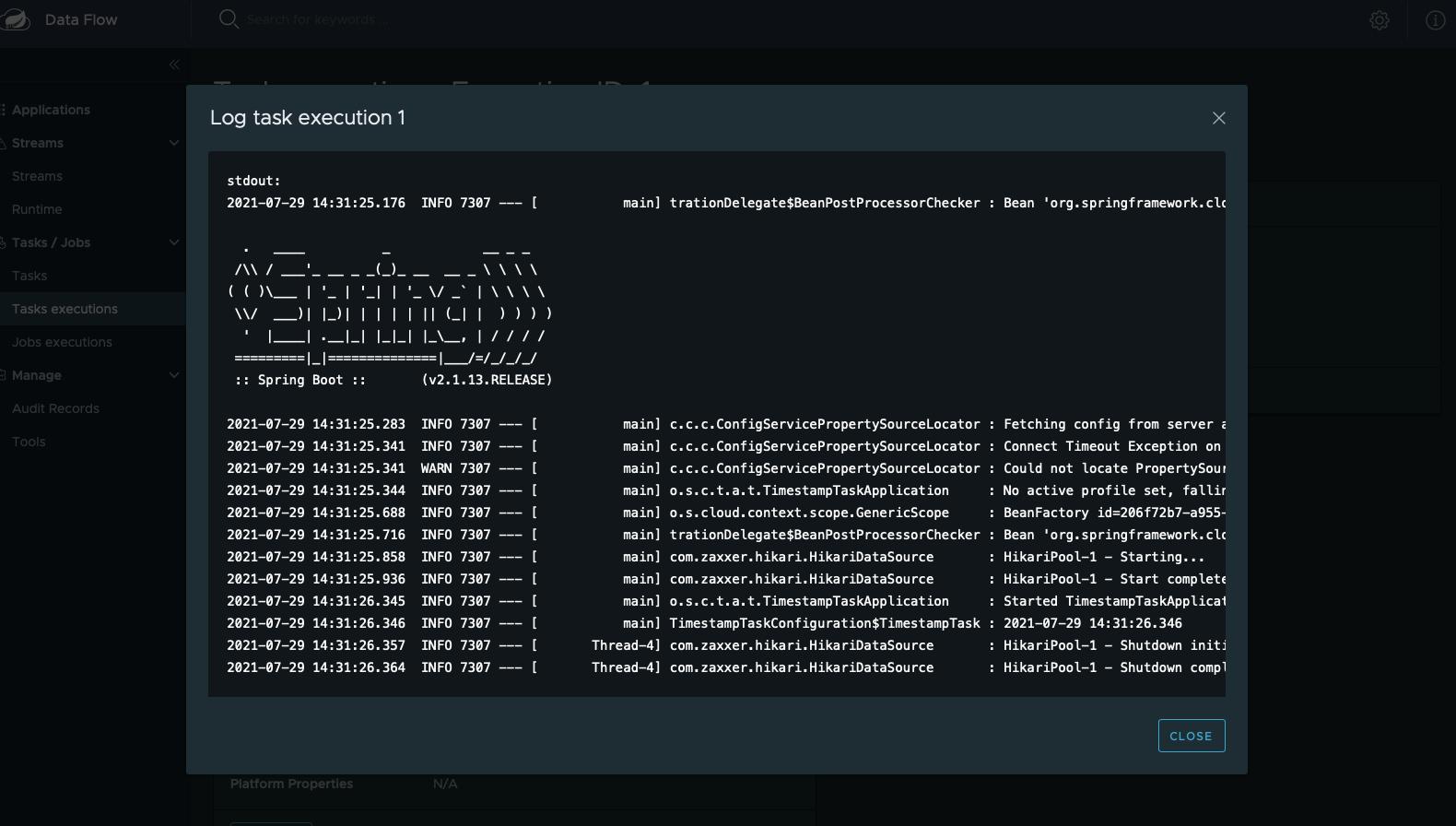Image resolution: width=1456 pixels, height=826 pixels.
Task: Click the 'Started TimestampTaskApplication' log line
Action: click(x=726, y=601)
